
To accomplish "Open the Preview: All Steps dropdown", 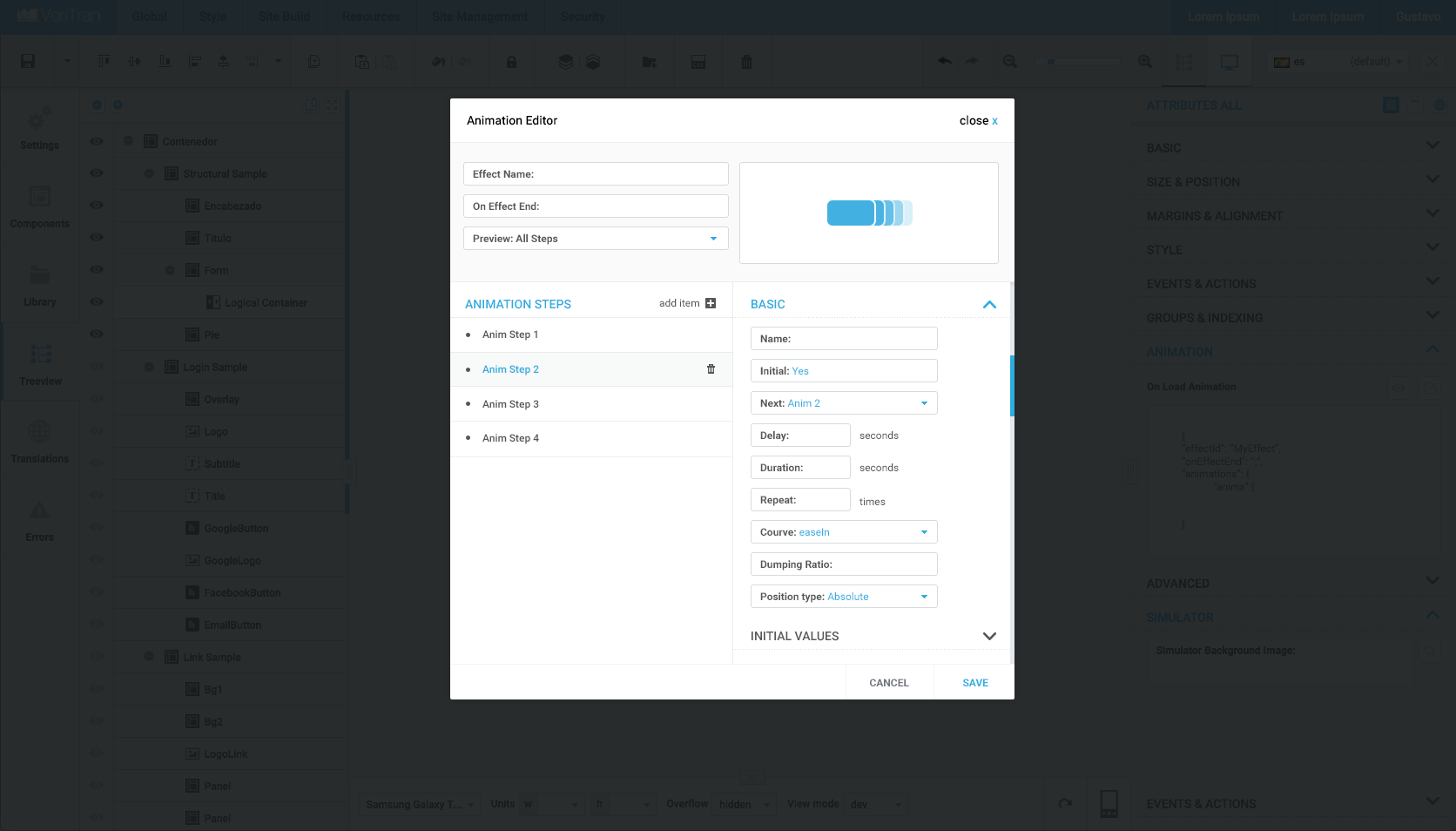I will [596, 239].
